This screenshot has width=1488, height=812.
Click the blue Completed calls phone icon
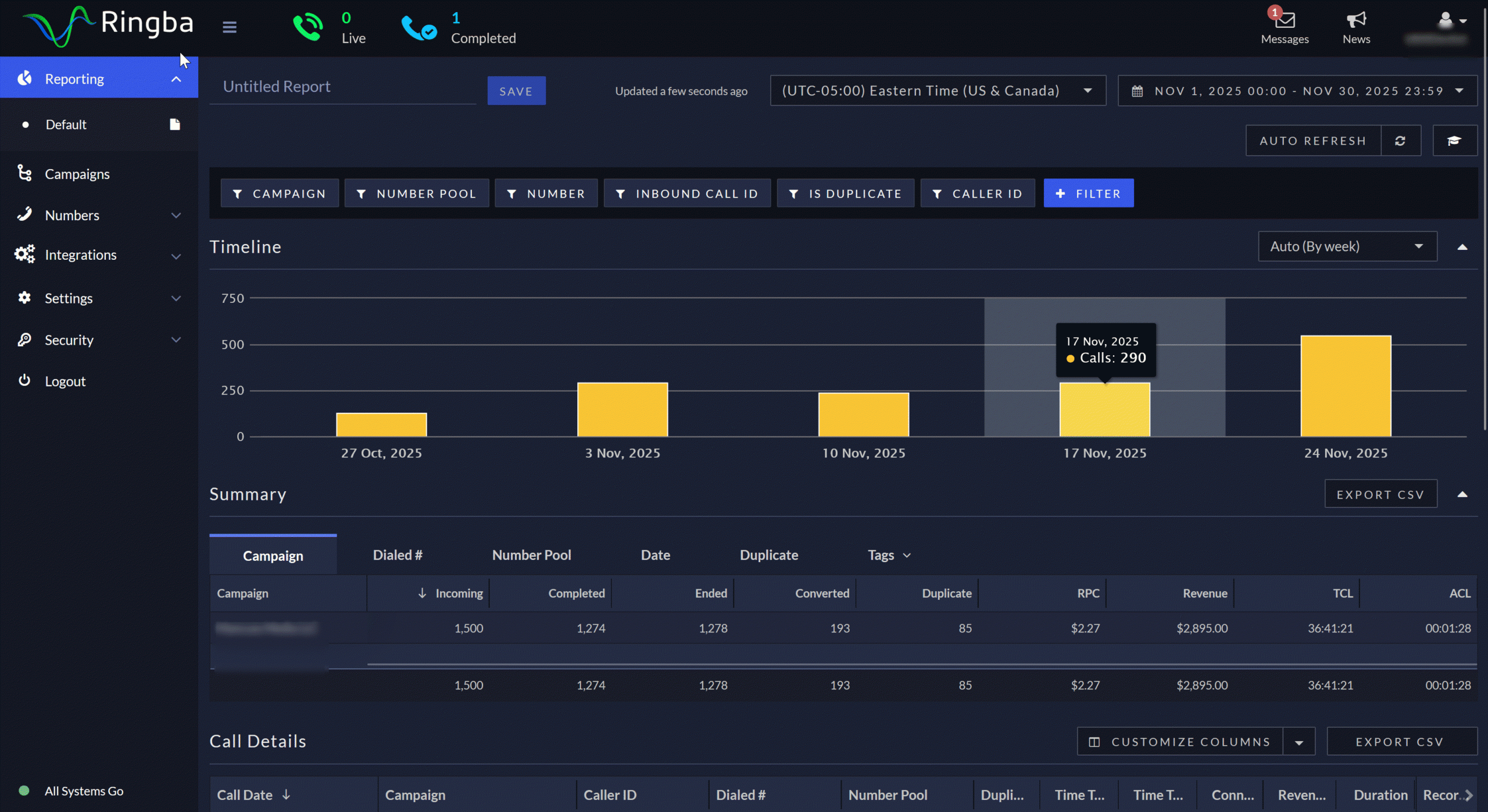click(419, 28)
